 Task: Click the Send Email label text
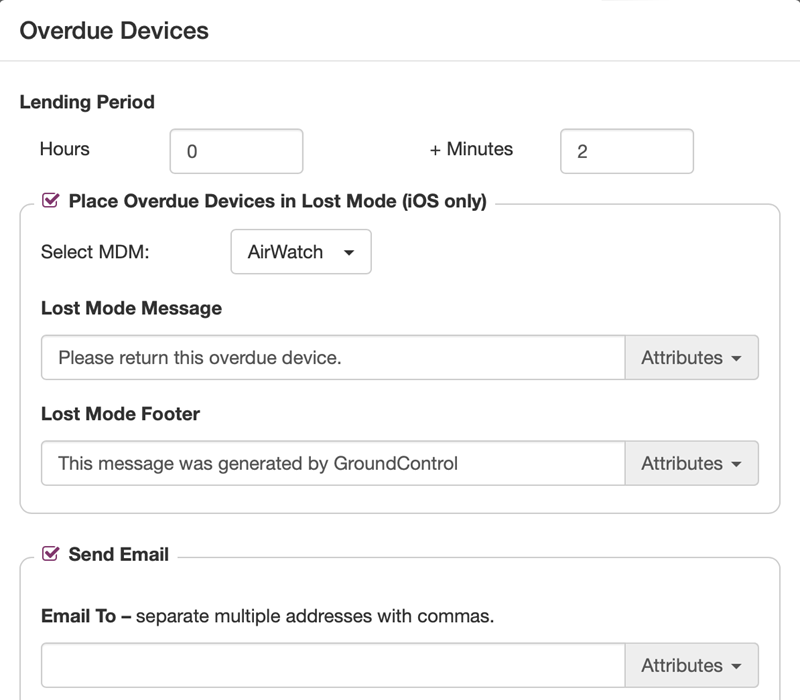coord(118,554)
